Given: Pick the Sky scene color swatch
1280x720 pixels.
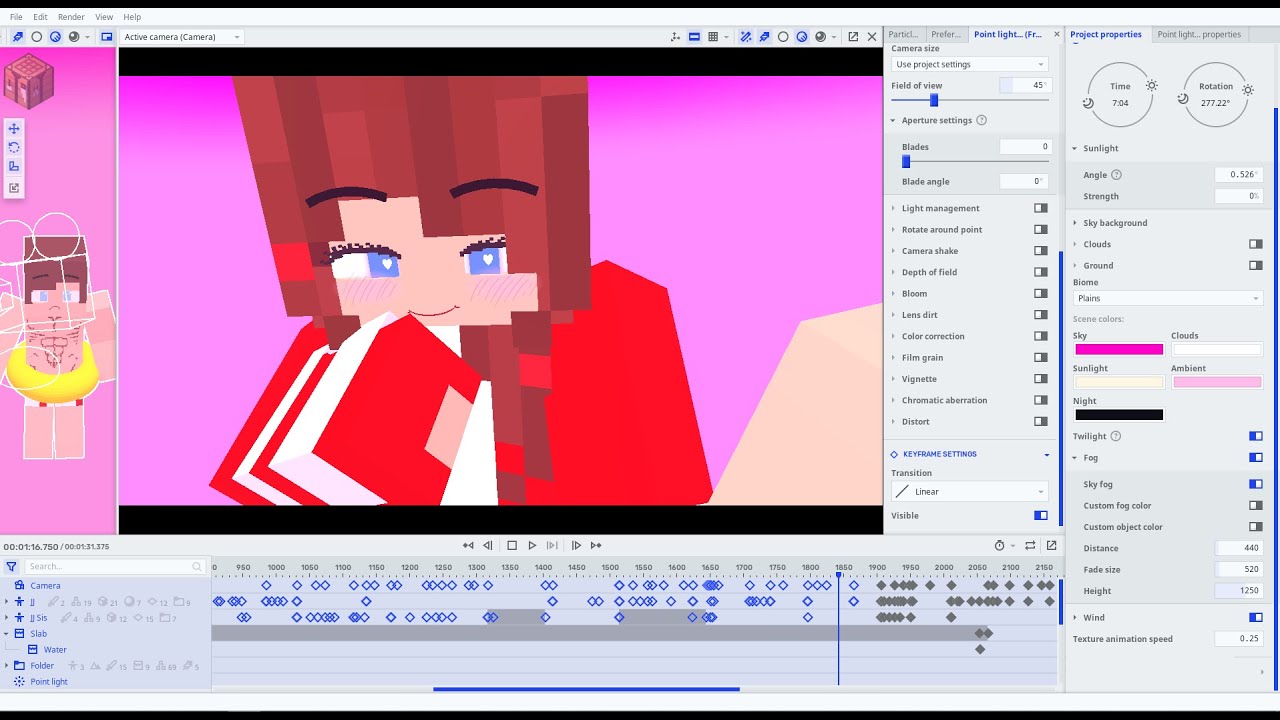Looking at the screenshot, I should (1119, 350).
